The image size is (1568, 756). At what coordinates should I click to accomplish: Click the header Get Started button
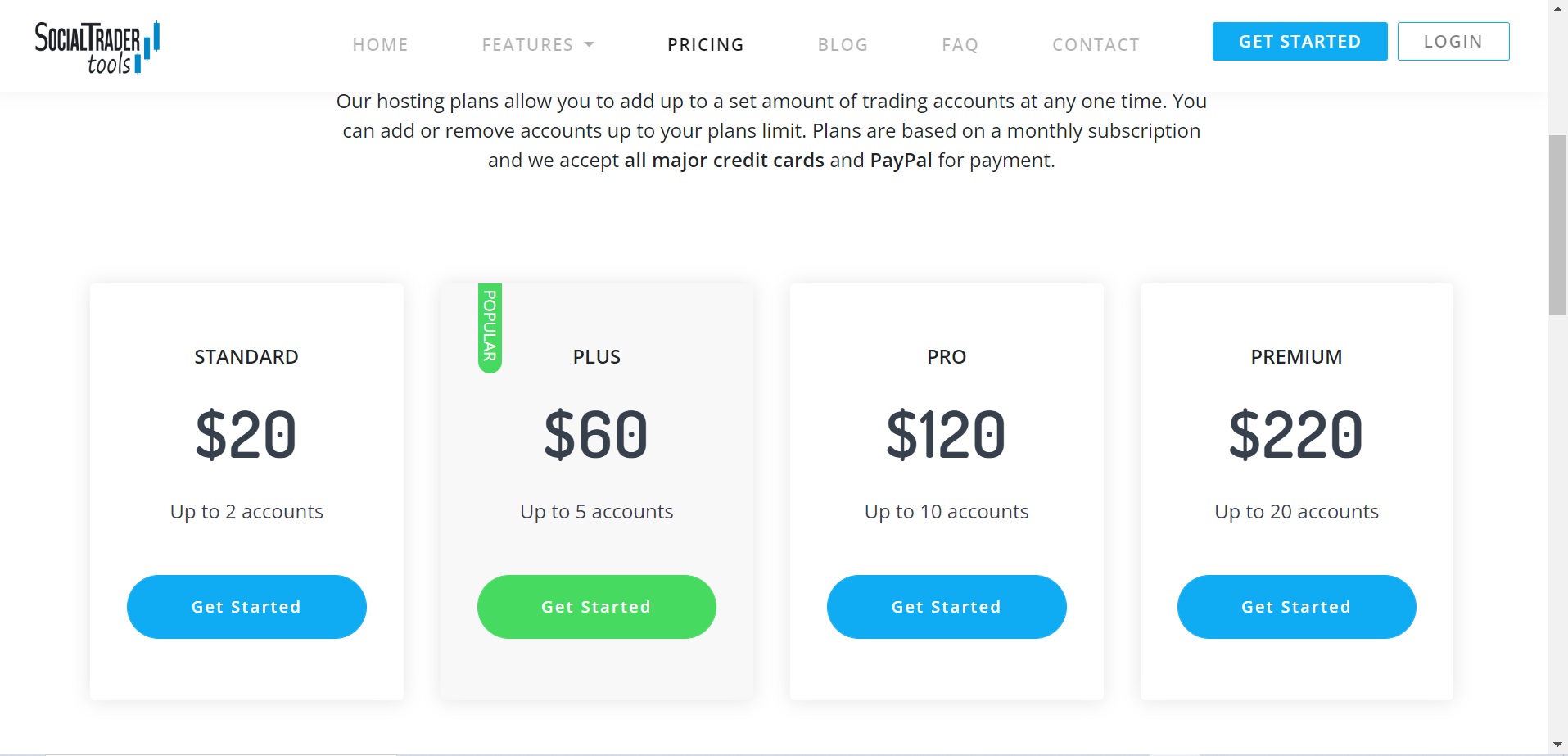(x=1299, y=42)
